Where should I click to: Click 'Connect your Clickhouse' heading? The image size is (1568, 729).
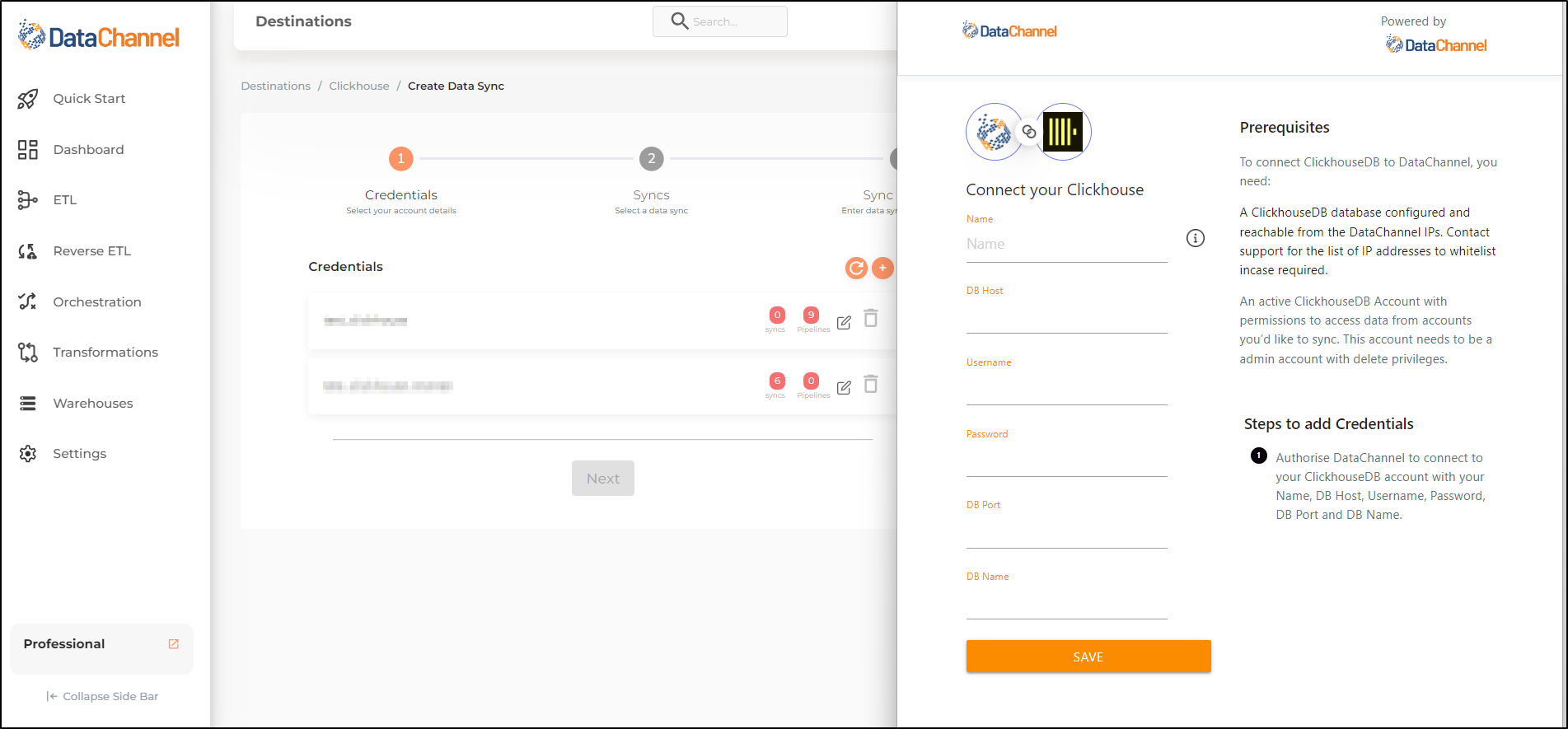1055,190
